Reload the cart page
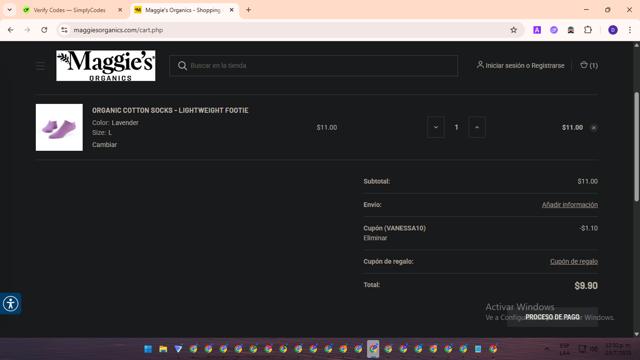 coord(44,30)
